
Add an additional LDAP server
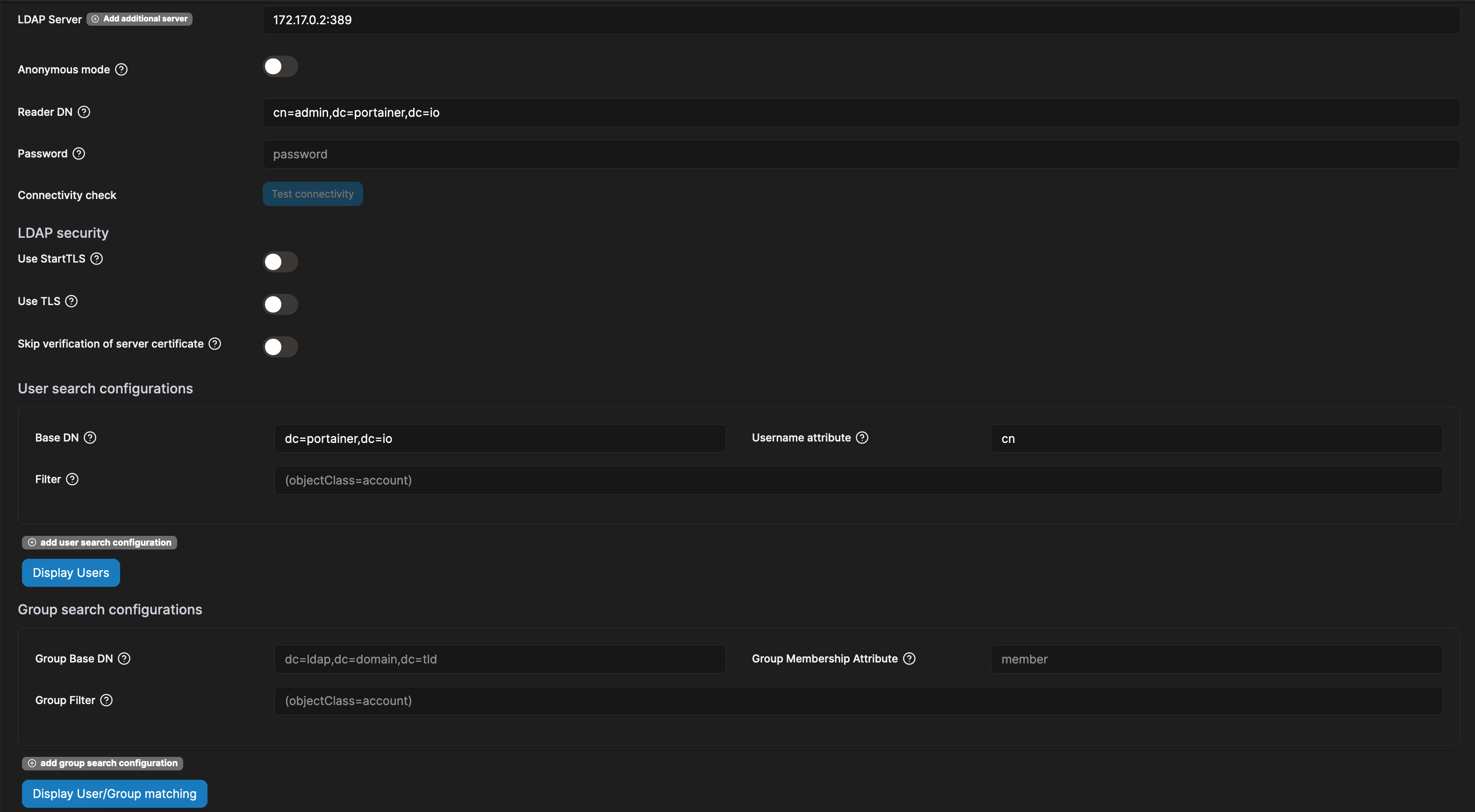pyautogui.click(x=138, y=18)
